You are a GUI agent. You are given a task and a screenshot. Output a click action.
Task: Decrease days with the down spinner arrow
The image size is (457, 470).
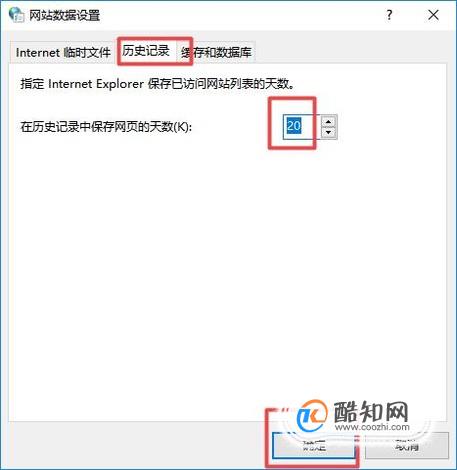tap(329, 133)
